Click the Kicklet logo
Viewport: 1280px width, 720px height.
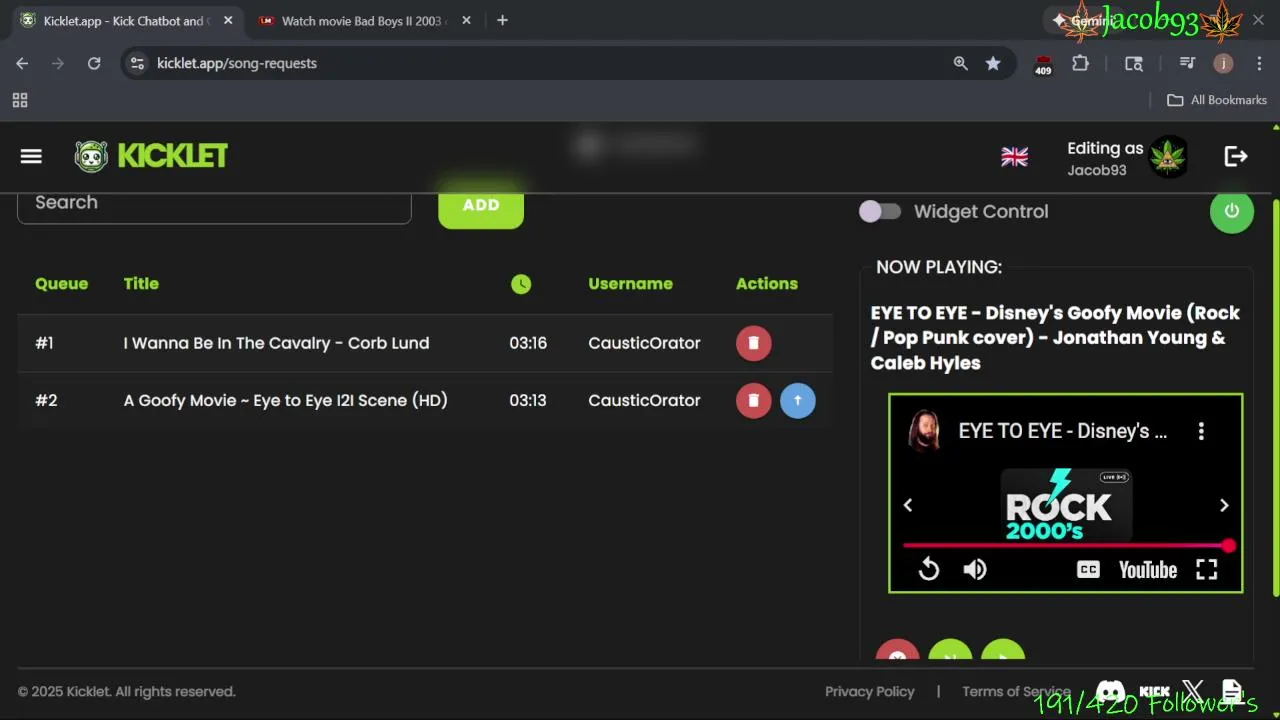(151, 156)
